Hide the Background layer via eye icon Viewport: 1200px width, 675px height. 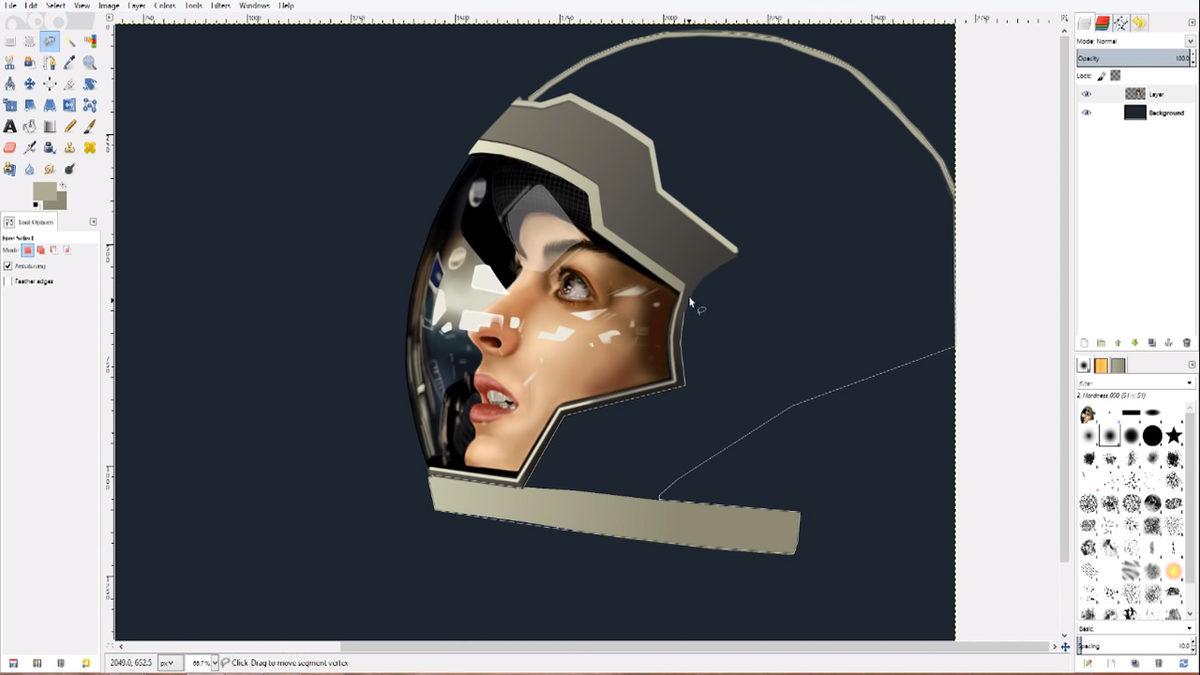click(1086, 113)
